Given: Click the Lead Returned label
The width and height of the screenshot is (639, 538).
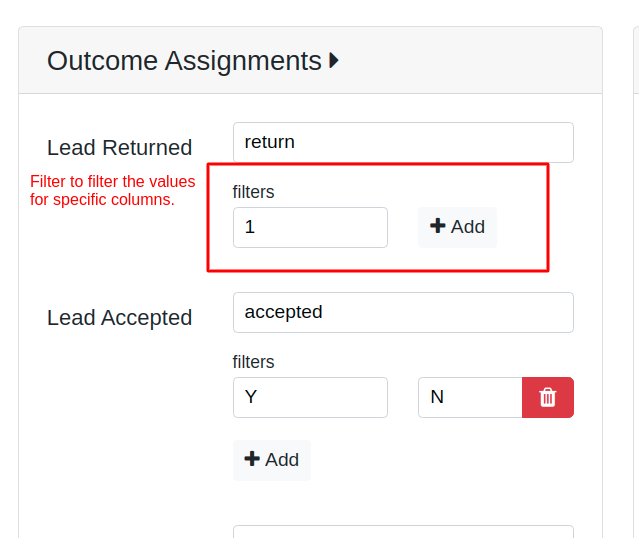Looking at the screenshot, I should pos(119,148).
